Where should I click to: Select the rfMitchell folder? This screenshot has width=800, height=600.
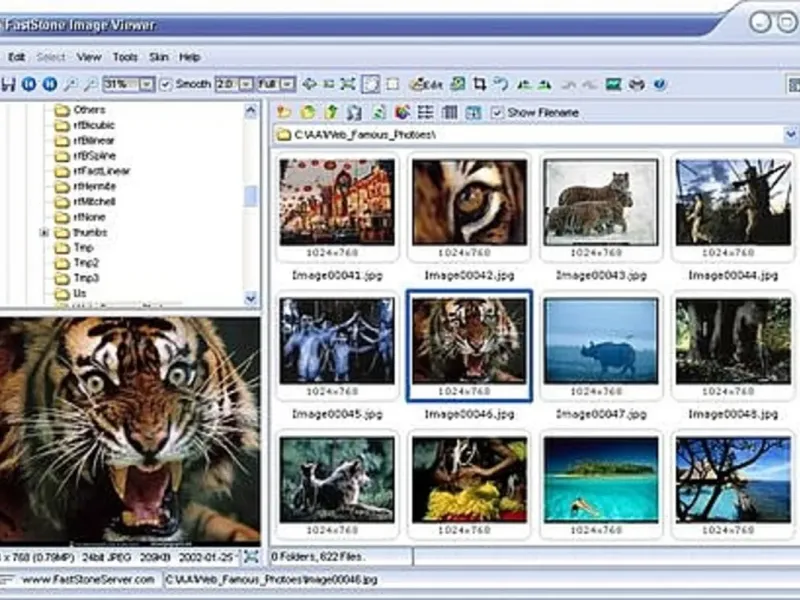click(94, 202)
